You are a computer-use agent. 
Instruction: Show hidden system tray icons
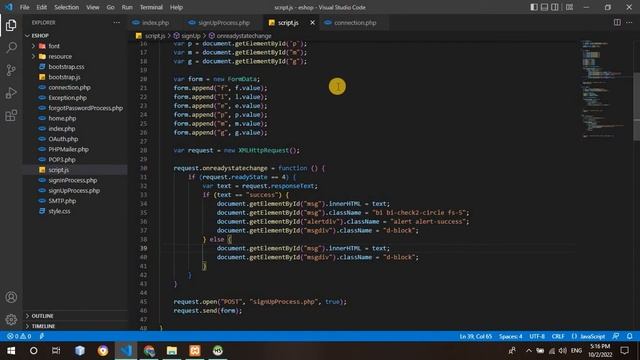pyautogui.click(x=529, y=351)
